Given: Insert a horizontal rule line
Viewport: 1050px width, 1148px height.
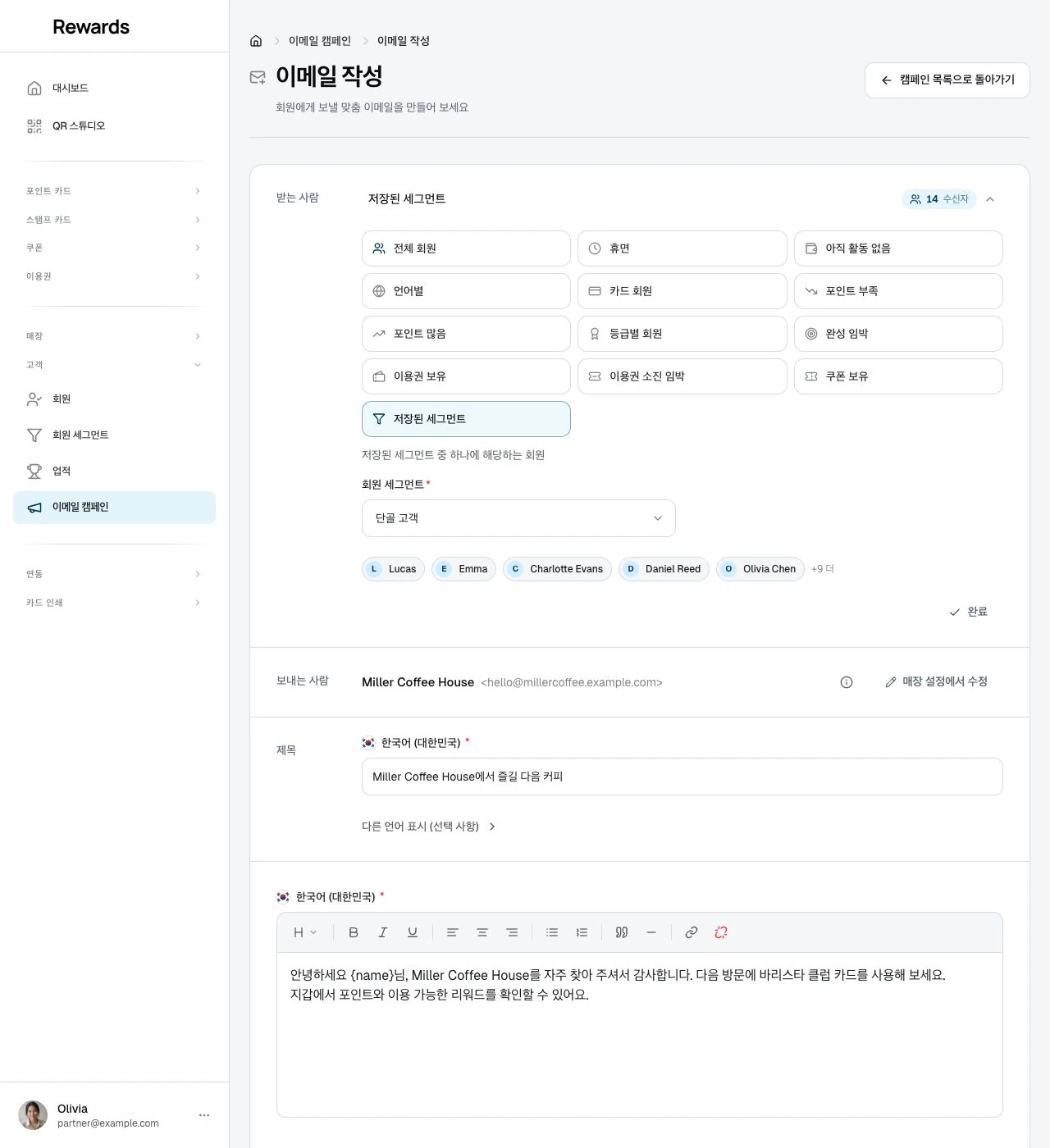Looking at the screenshot, I should pyautogui.click(x=651, y=932).
